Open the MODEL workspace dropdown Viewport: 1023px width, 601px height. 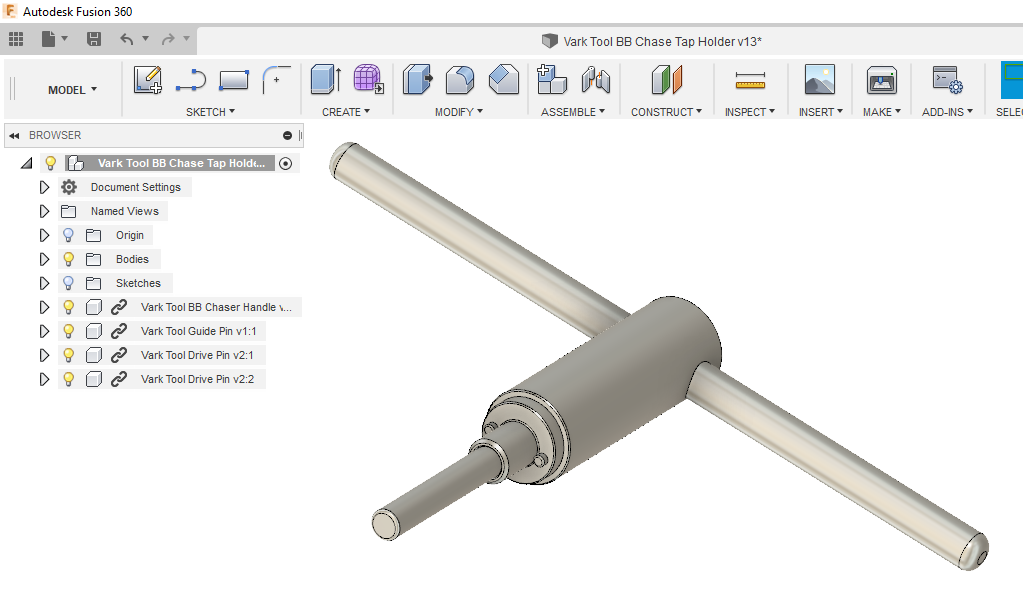pyautogui.click(x=72, y=90)
